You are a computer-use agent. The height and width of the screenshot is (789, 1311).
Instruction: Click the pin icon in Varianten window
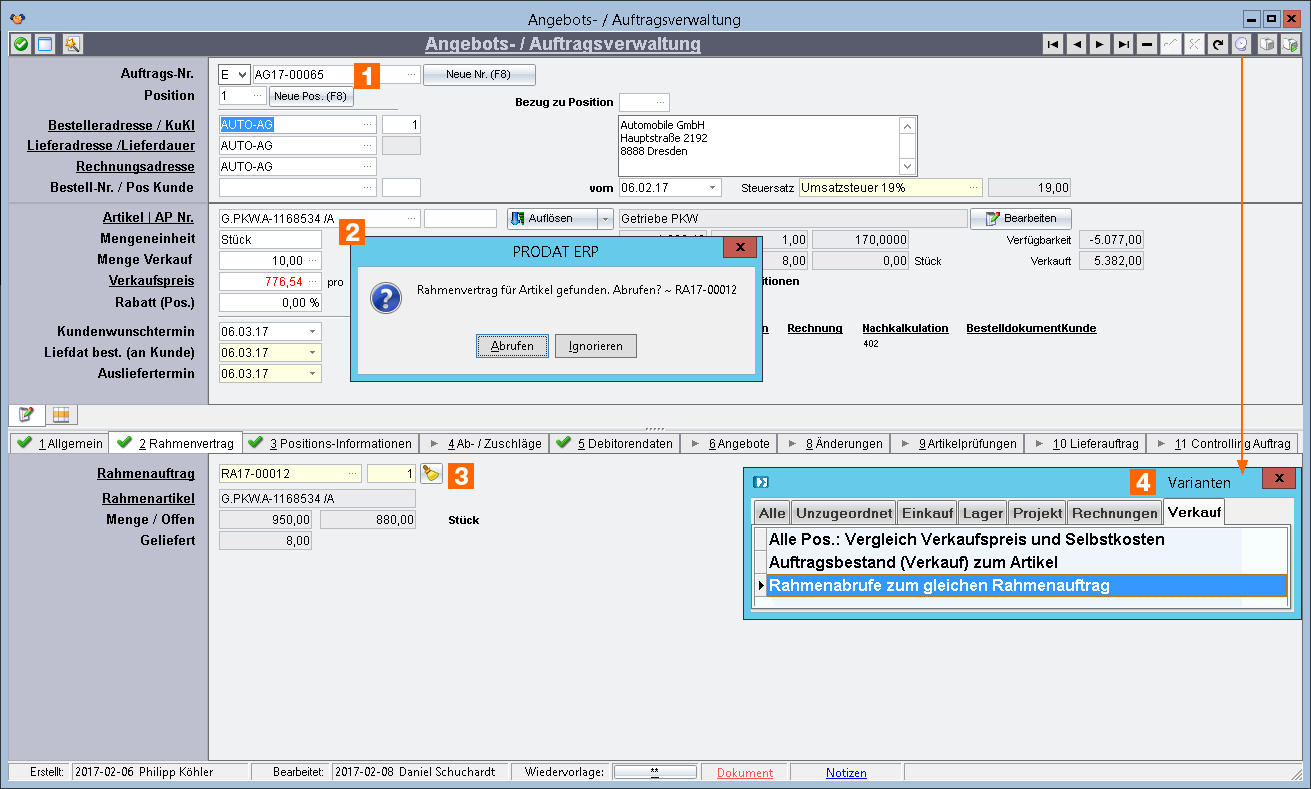tap(760, 481)
